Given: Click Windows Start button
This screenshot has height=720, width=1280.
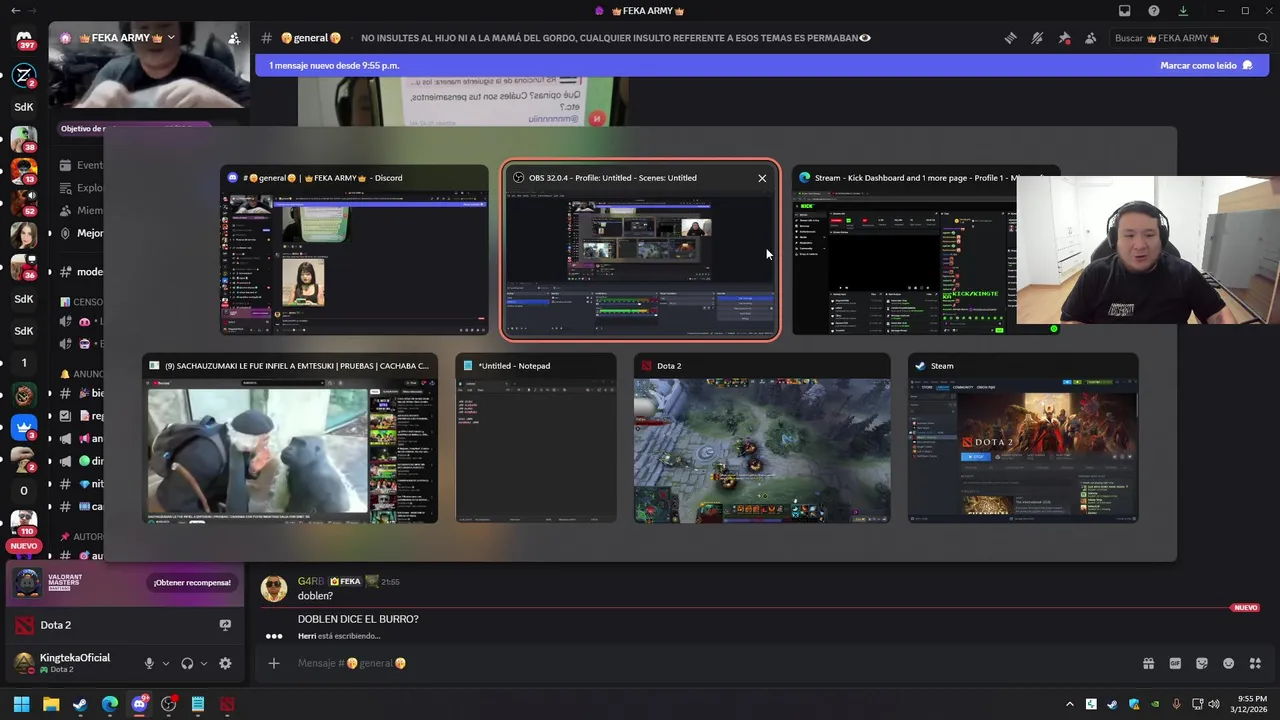Looking at the screenshot, I should tap(21, 704).
